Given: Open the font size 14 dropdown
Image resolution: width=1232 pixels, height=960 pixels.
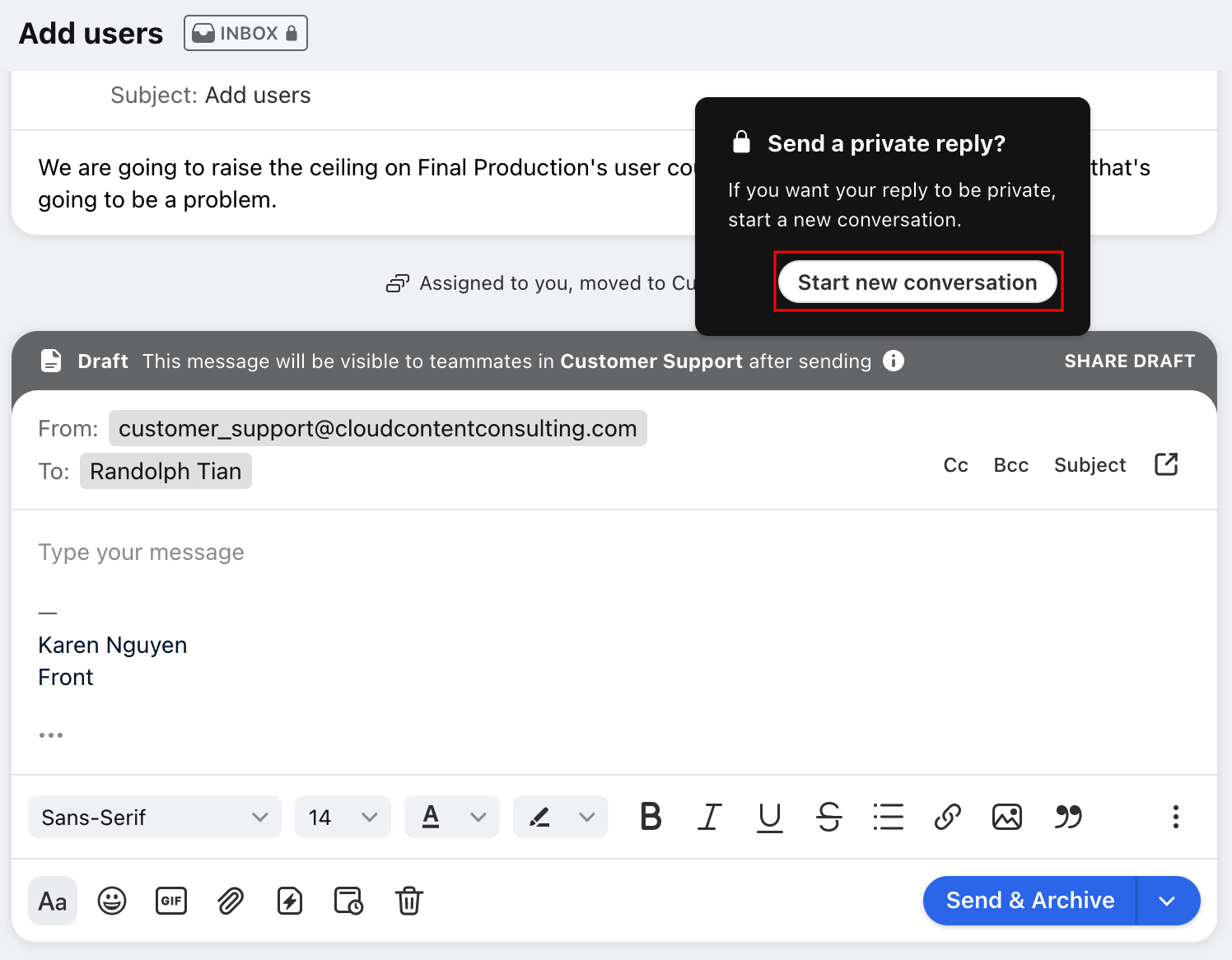Looking at the screenshot, I should click(343, 817).
